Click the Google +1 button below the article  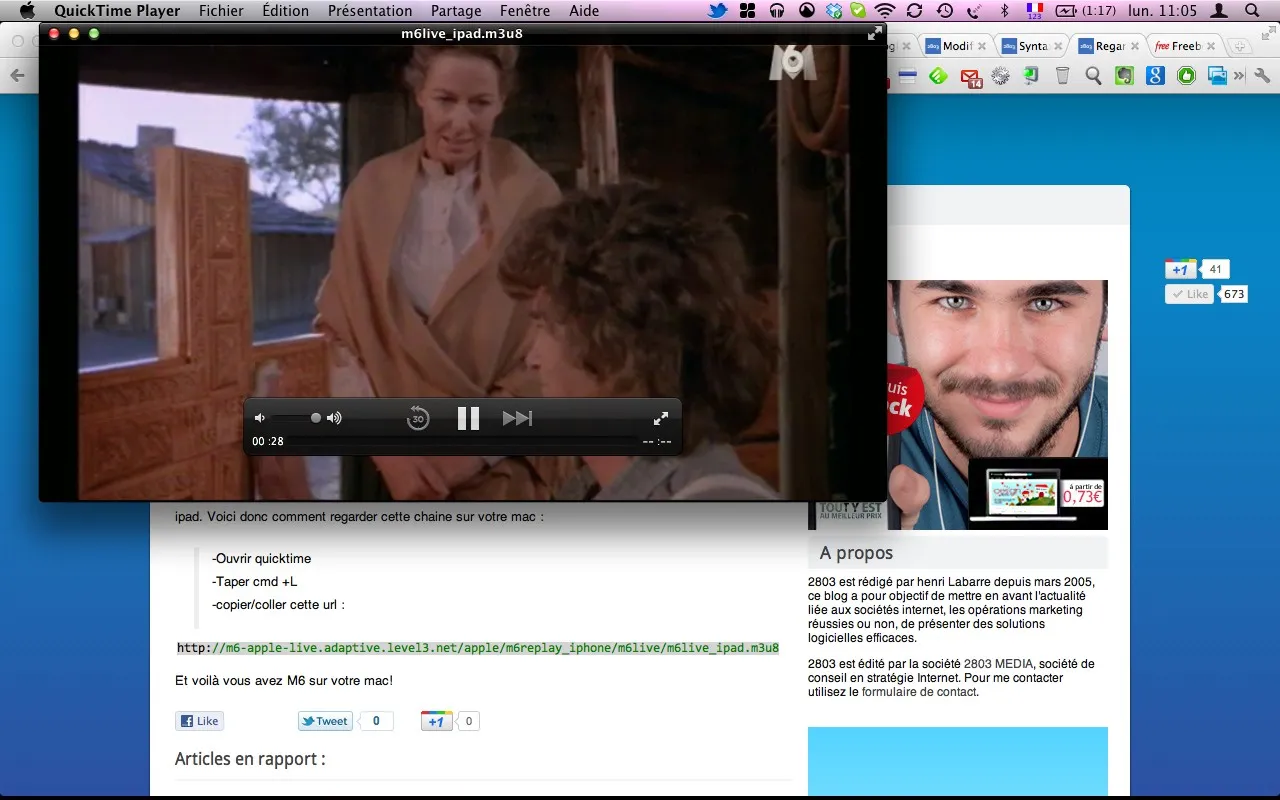coord(437,721)
